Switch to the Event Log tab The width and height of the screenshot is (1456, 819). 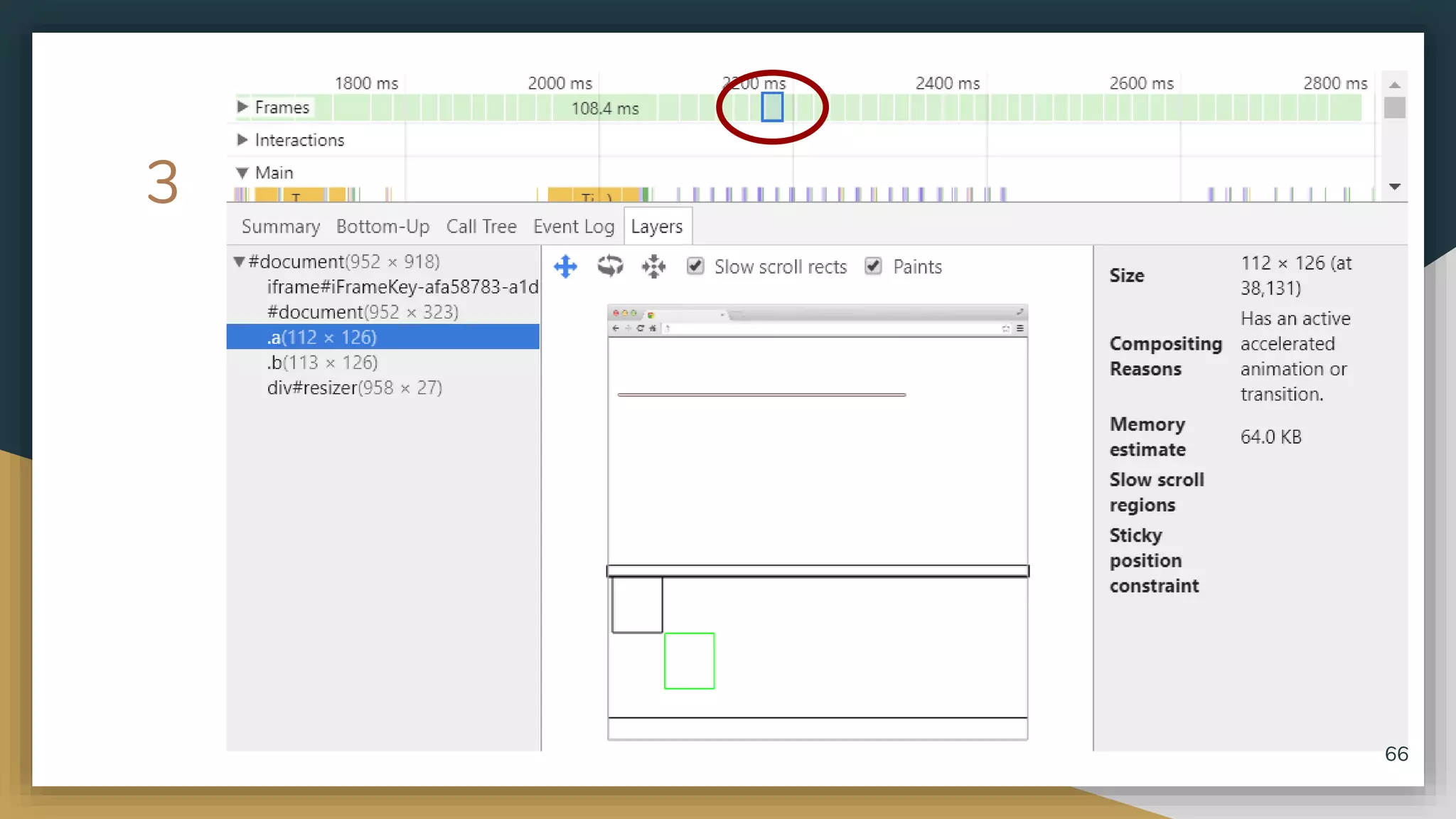(x=573, y=227)
